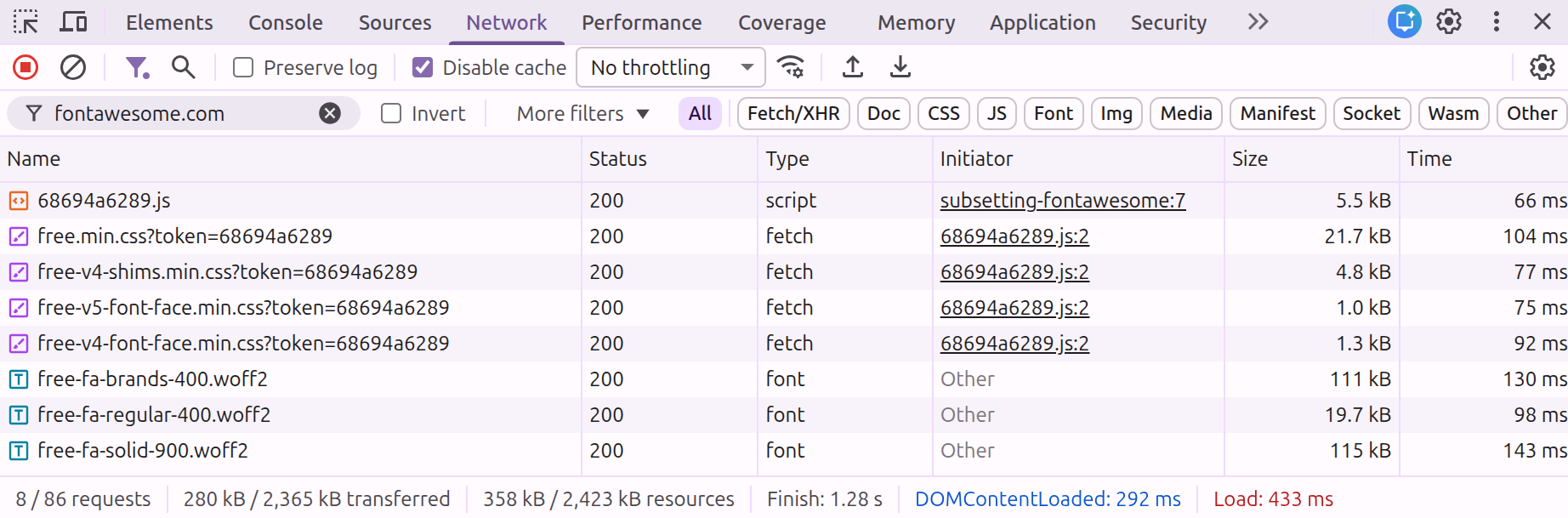Click the fontawesome.com filter text field
The height and width of the screenshot is (518, 1568).
point(179,113)
